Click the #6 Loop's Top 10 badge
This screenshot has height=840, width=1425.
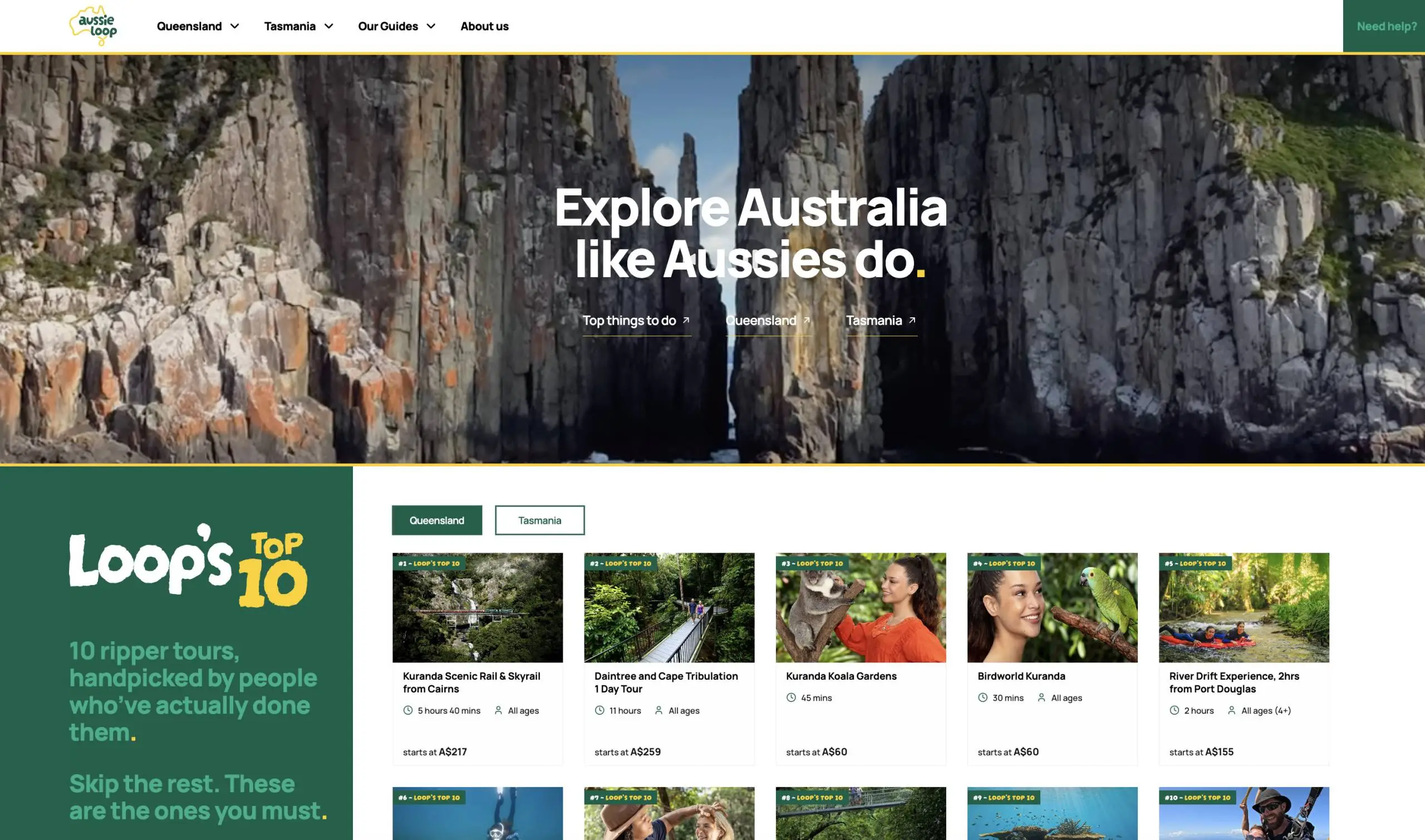(x=429, y=798)
